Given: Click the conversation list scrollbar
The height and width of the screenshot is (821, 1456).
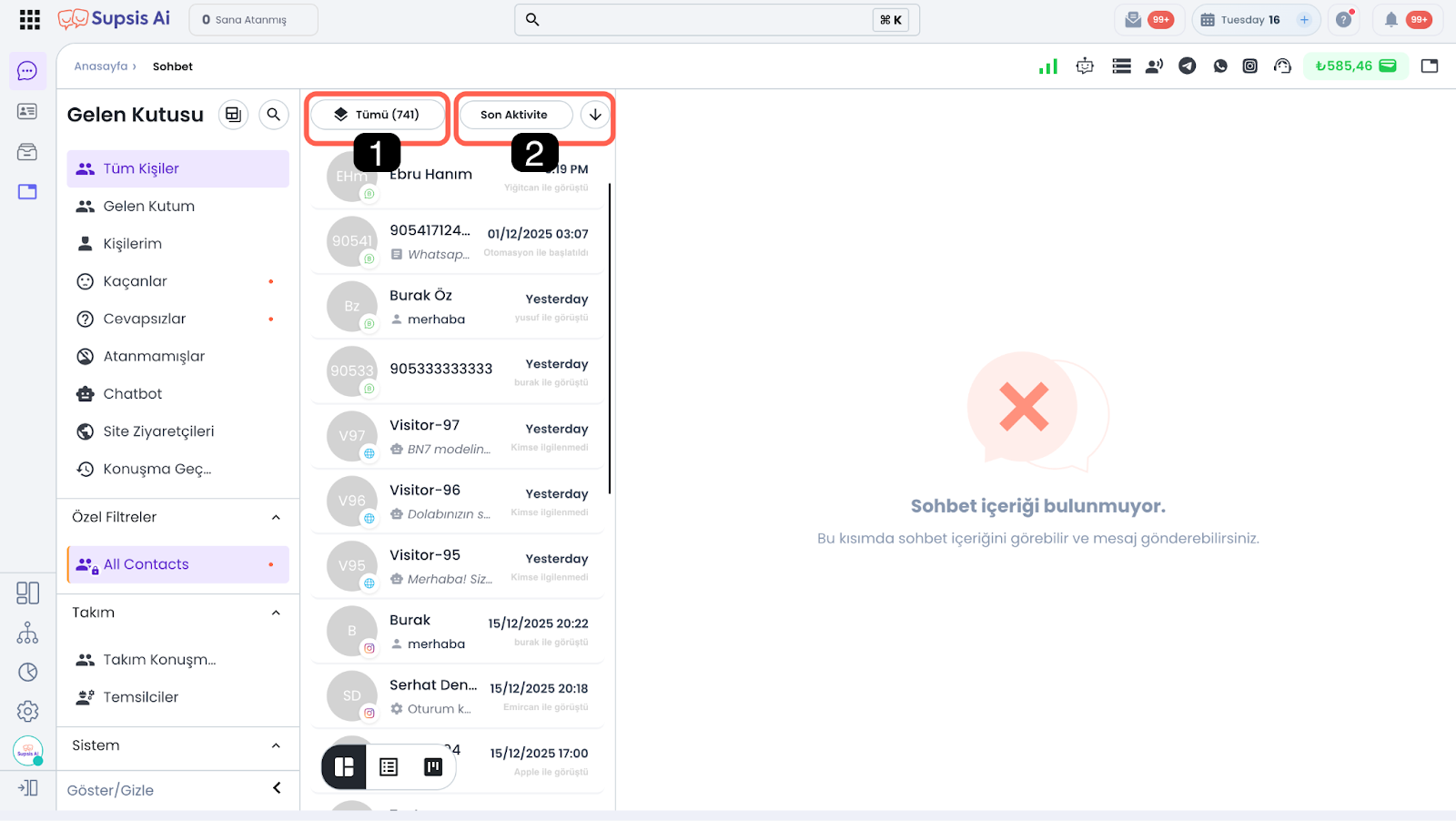Looking at the screenshot, I should point(610,337).
